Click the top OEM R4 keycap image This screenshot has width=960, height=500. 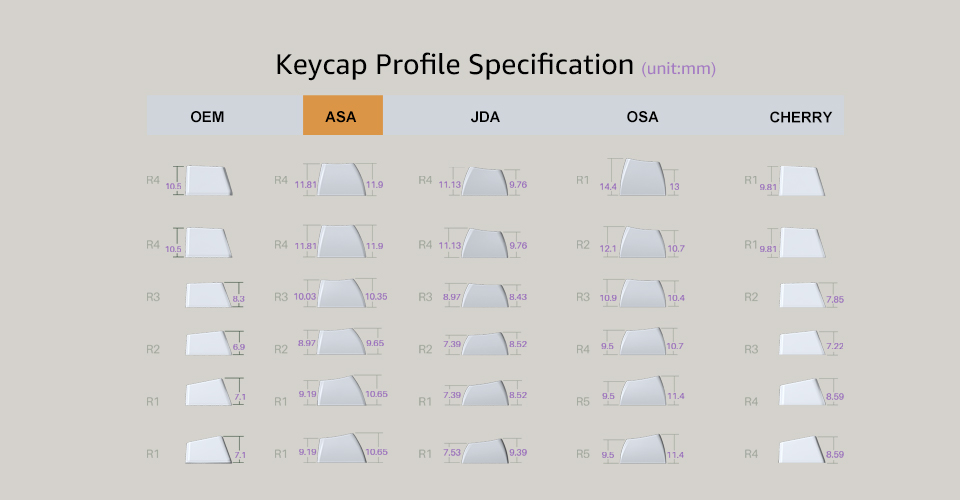[x=208, y=180]
